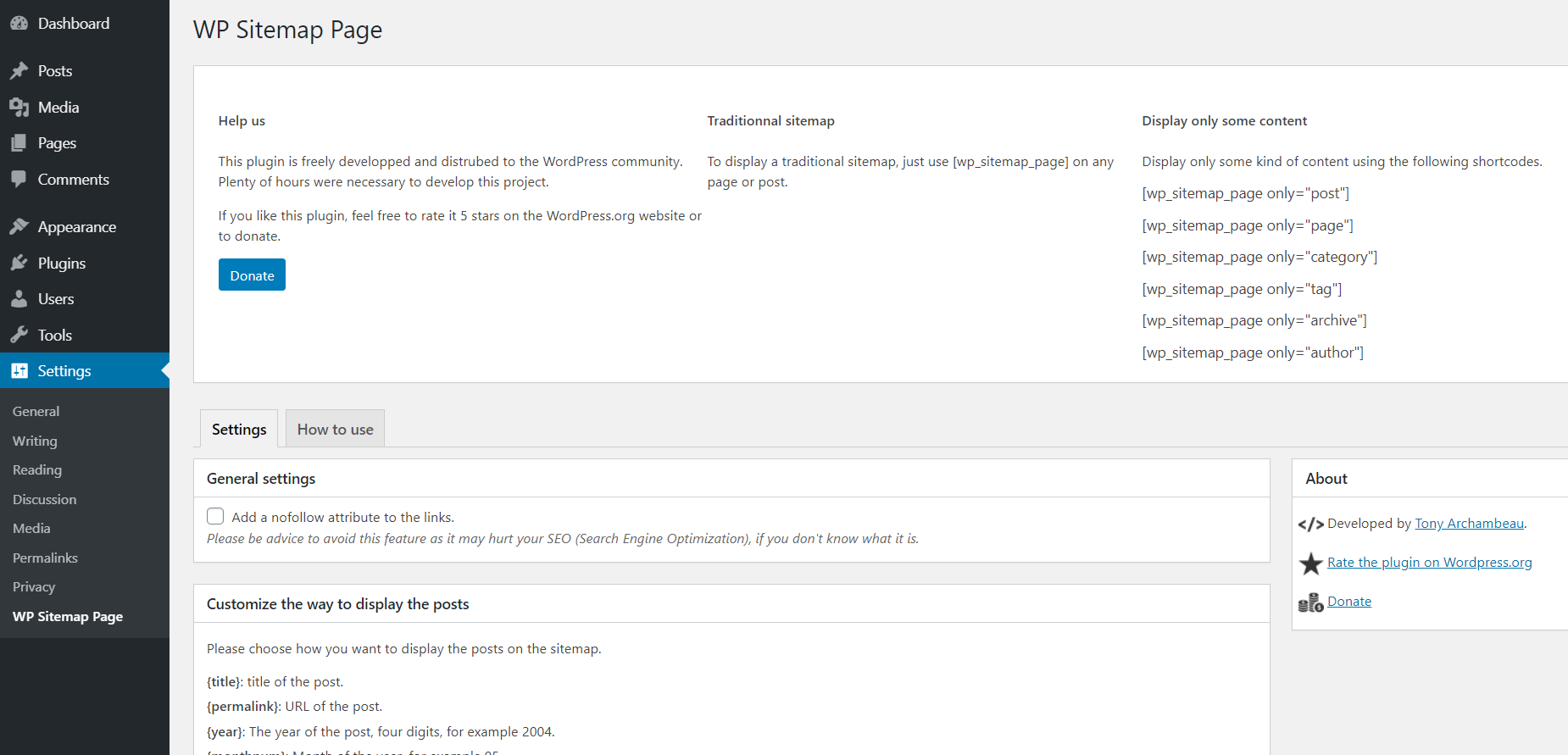Click the only="category" shortcode text
Image resolution: width=1568 pixels, height=755 pixels.
coord(1259,257)
